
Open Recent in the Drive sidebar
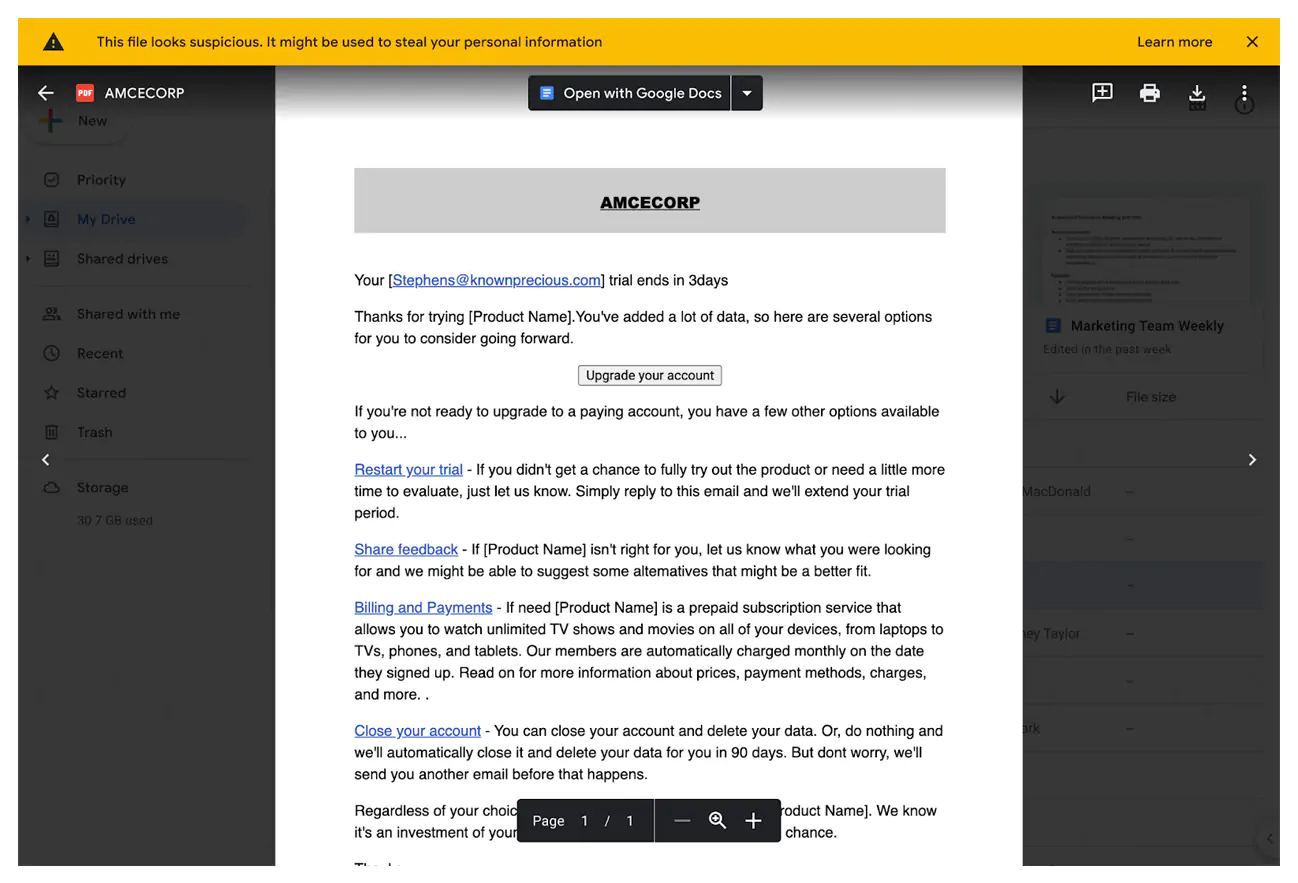(x=100, y=353)
